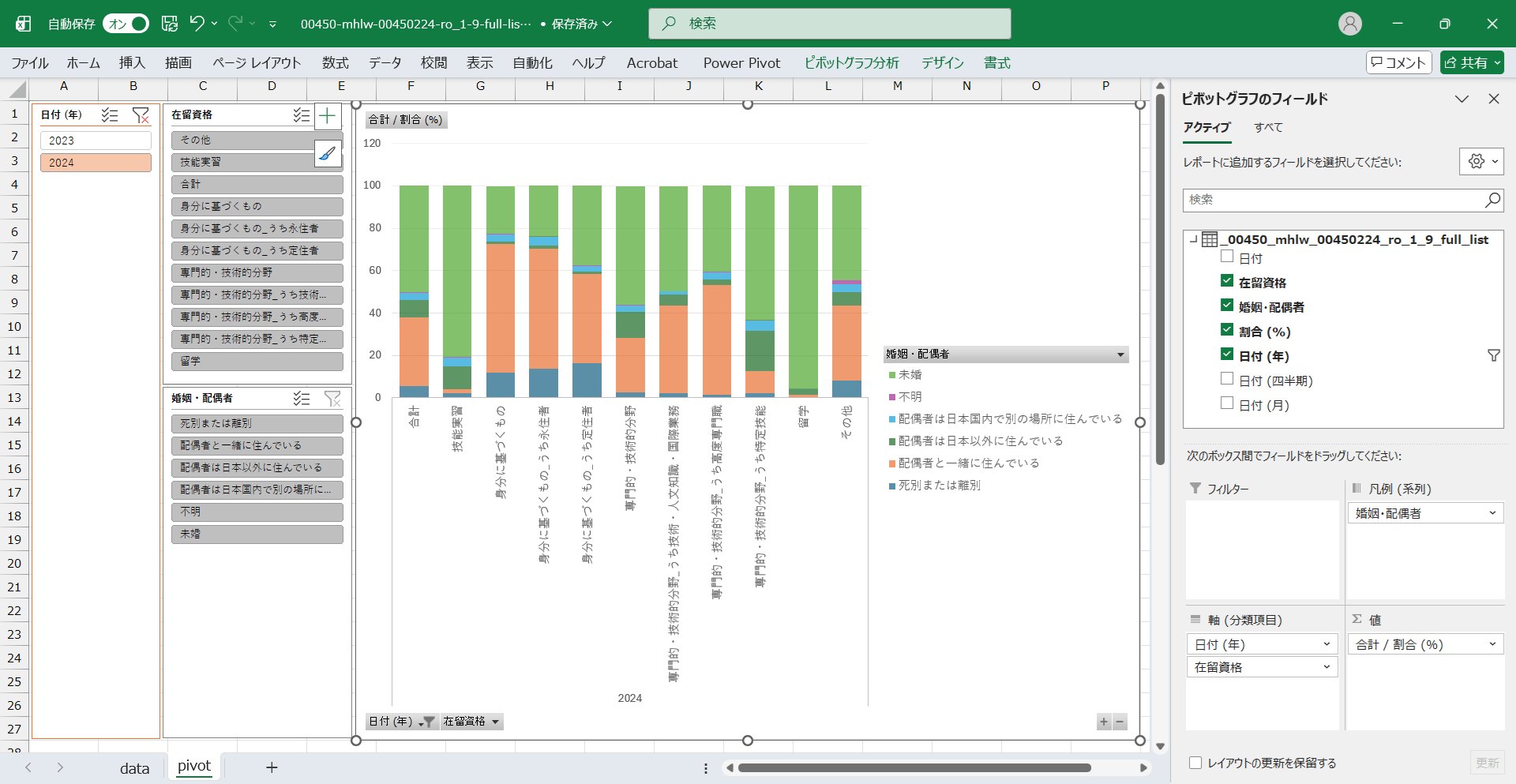The image size is (1516, 784).
Task: Select the 2023 slicer item
Action: click(96, 141)
